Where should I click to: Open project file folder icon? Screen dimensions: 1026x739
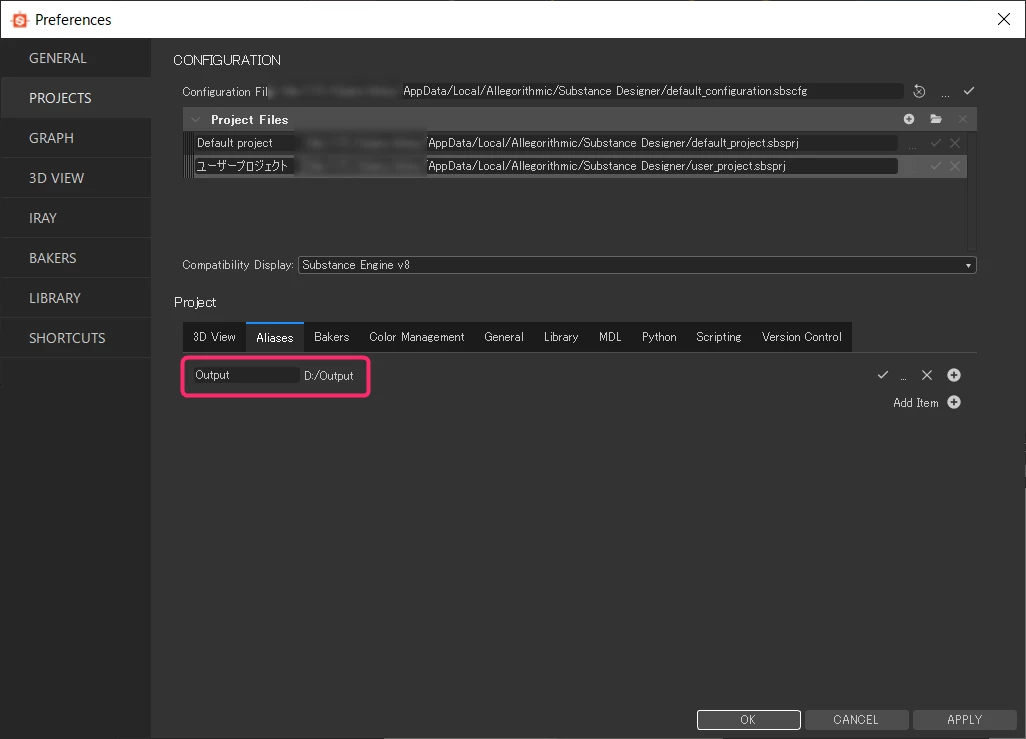click(936, 119)
